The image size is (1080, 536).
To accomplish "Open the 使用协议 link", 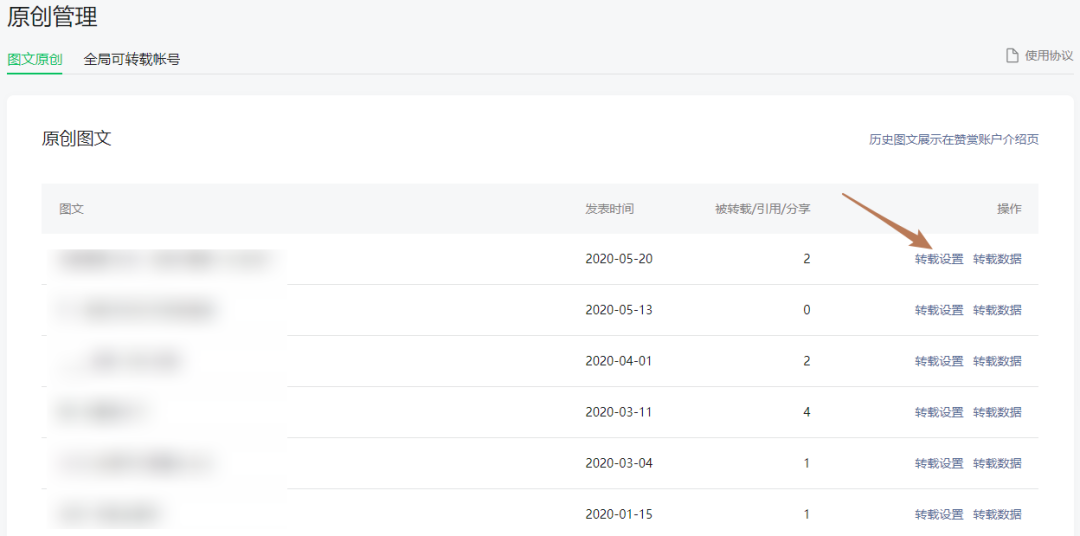I will (x=1048, y=56).
